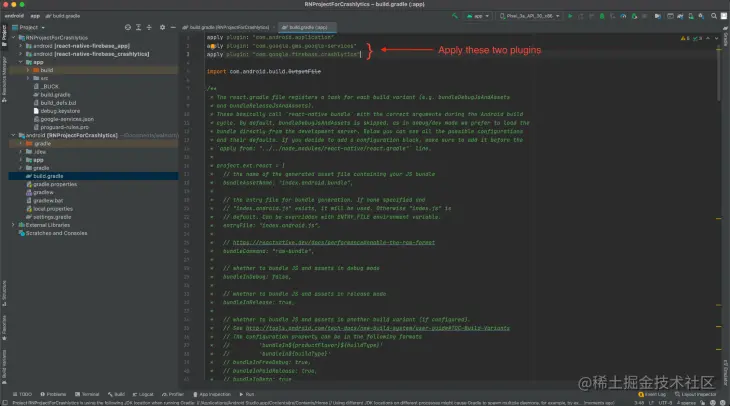Open the Run tool window

(247, 394)
